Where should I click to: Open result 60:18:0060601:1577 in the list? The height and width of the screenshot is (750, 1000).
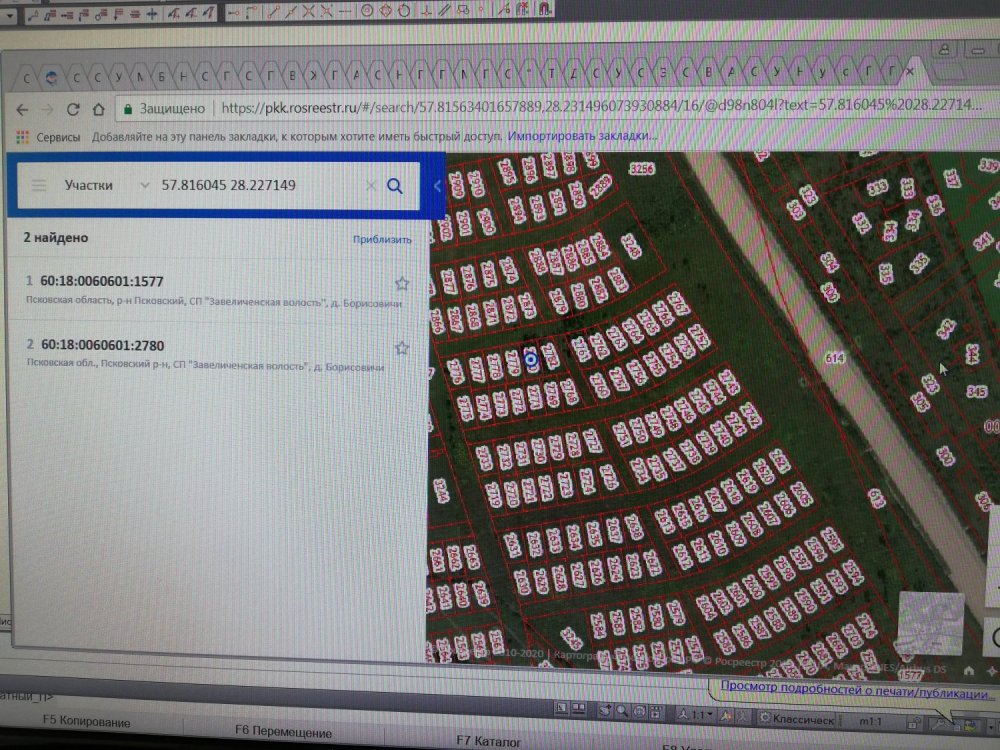coord(102,282)
